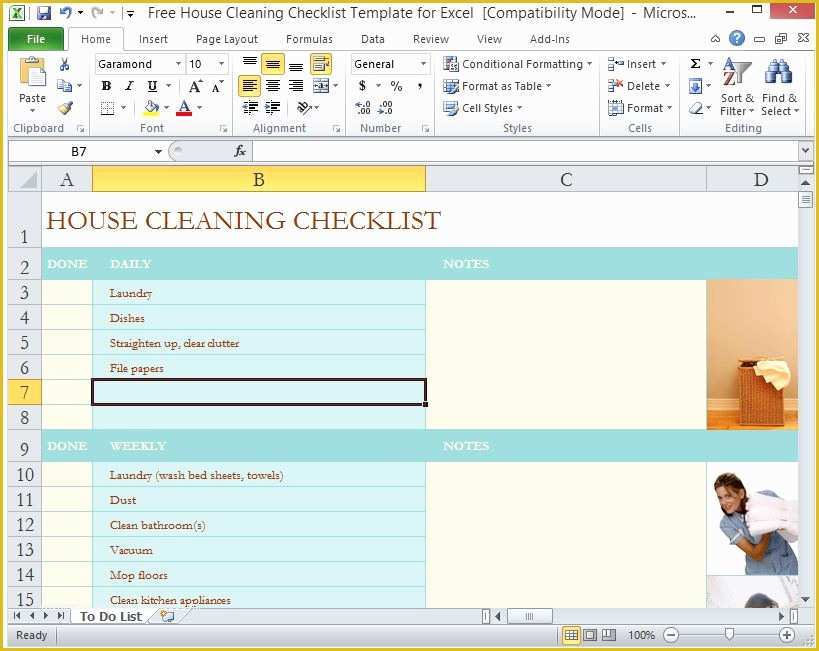Switch to the Formulas ribbon tab
819x651 pixels.
(x=309, y=38)
